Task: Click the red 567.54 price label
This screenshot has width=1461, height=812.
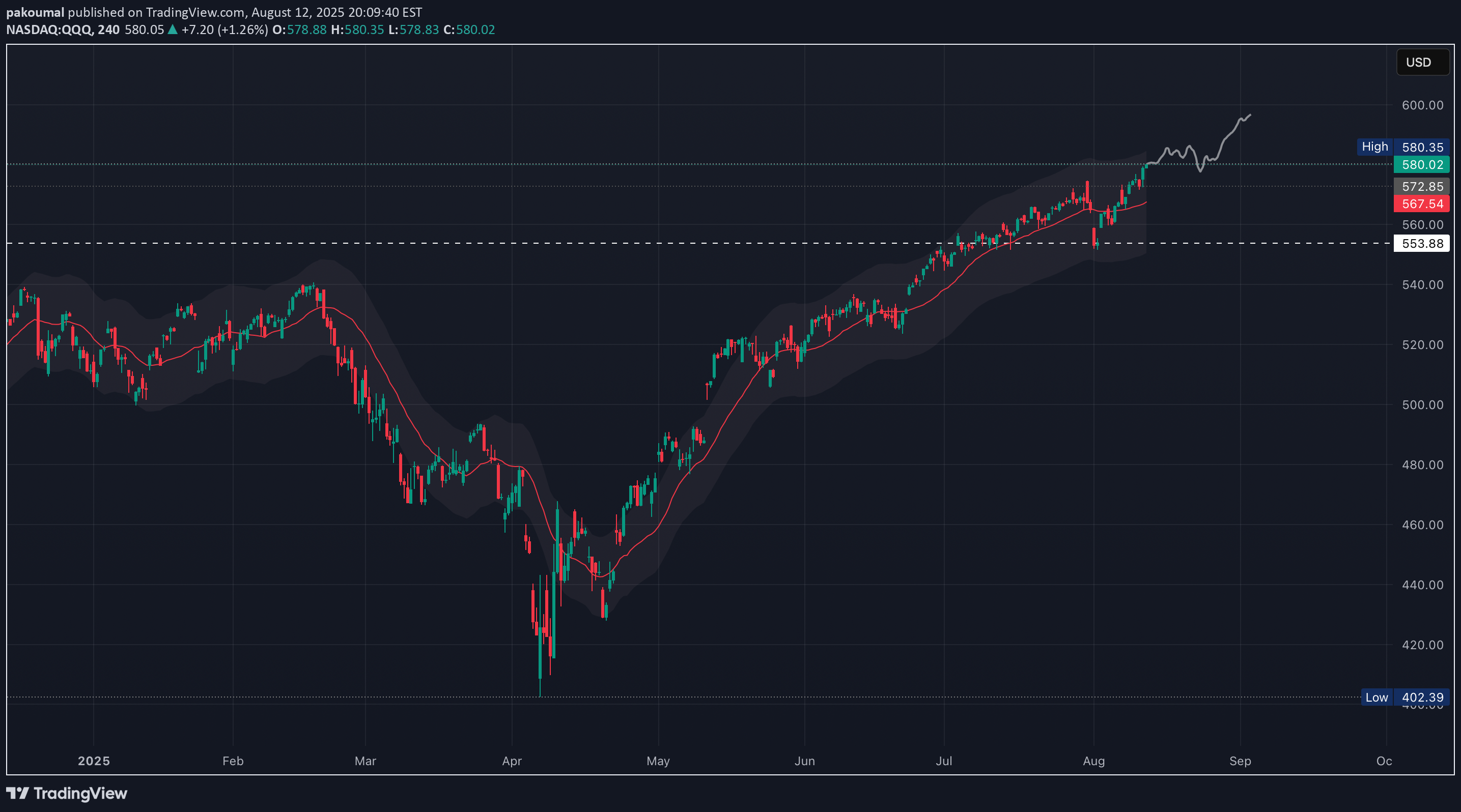Action: tap(1421, 204)
